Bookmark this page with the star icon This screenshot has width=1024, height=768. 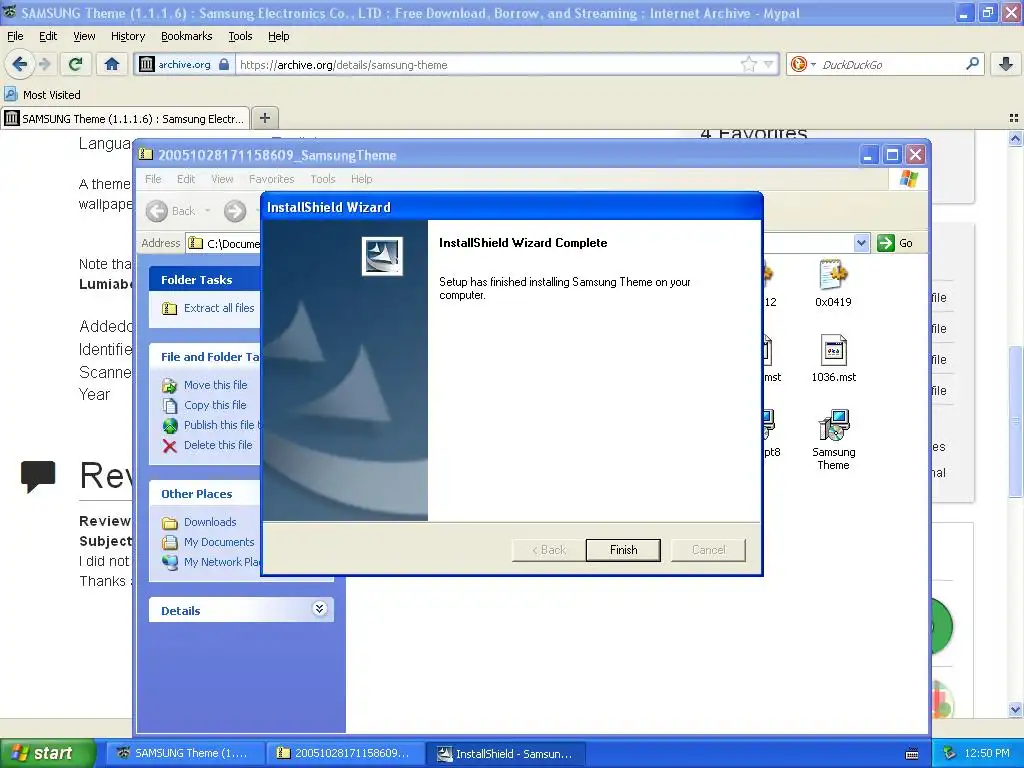748,64
